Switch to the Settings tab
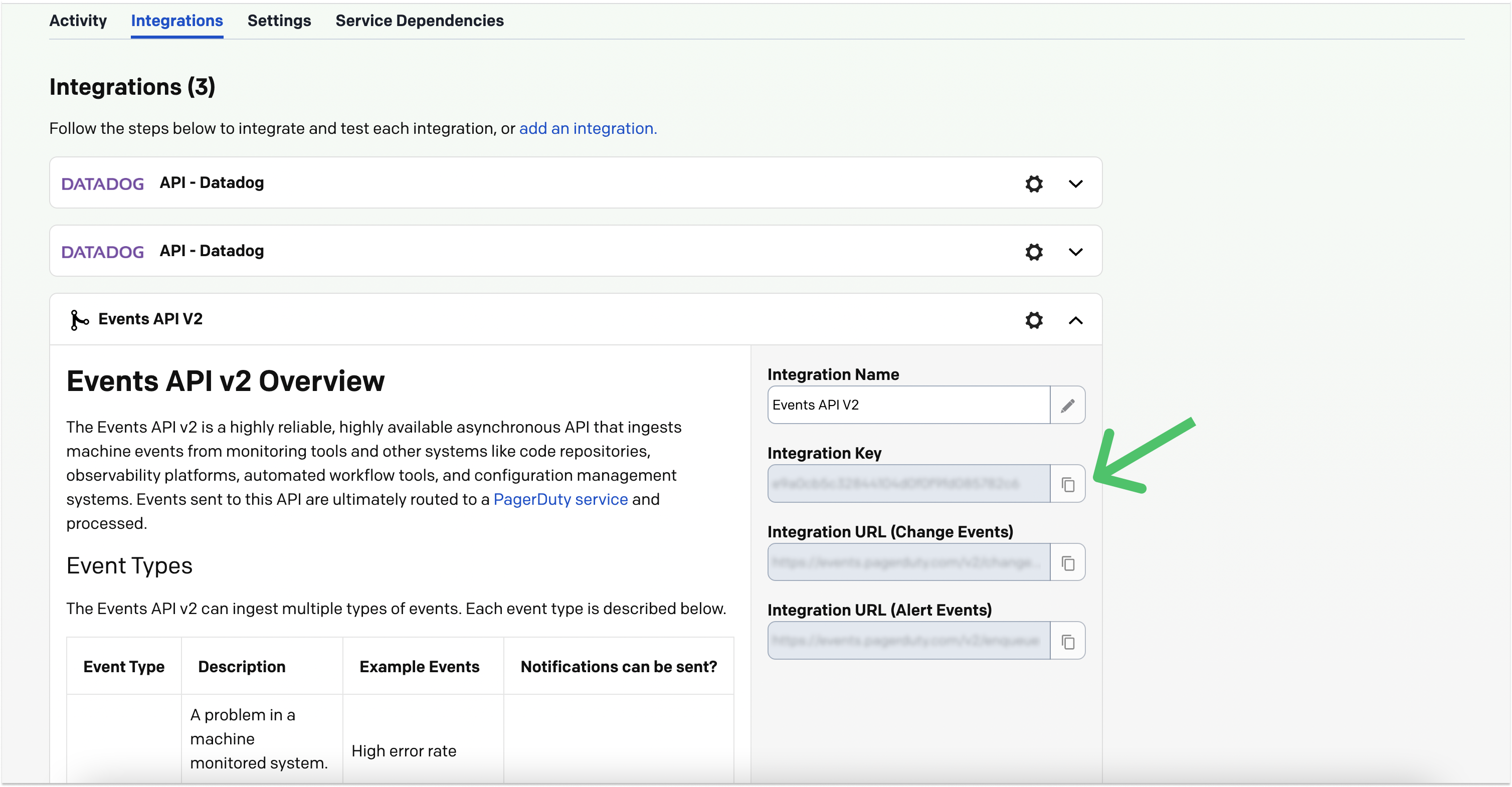The width and height of the screenshot is (1512, 787). tap(279, 21)
